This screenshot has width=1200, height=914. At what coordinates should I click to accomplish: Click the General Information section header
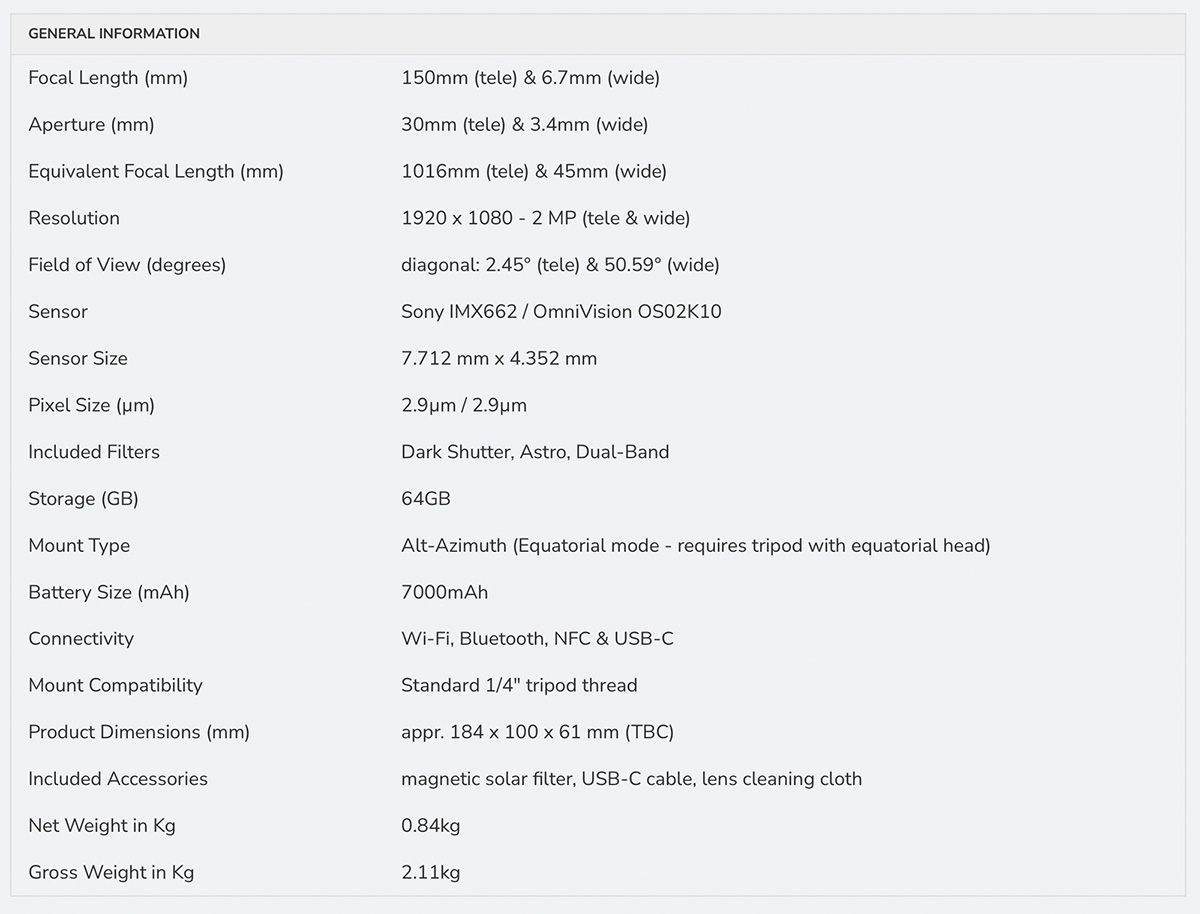coord(114,34)
